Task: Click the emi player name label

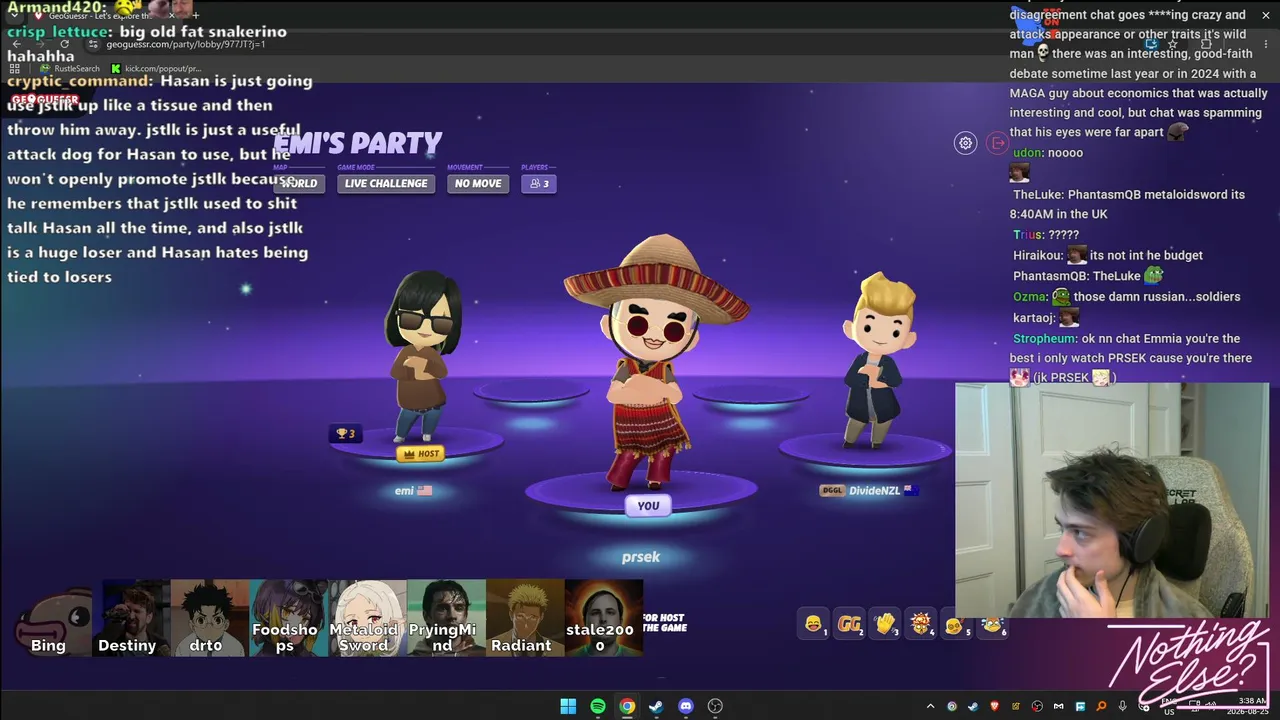Action: (x=404, y=491)
